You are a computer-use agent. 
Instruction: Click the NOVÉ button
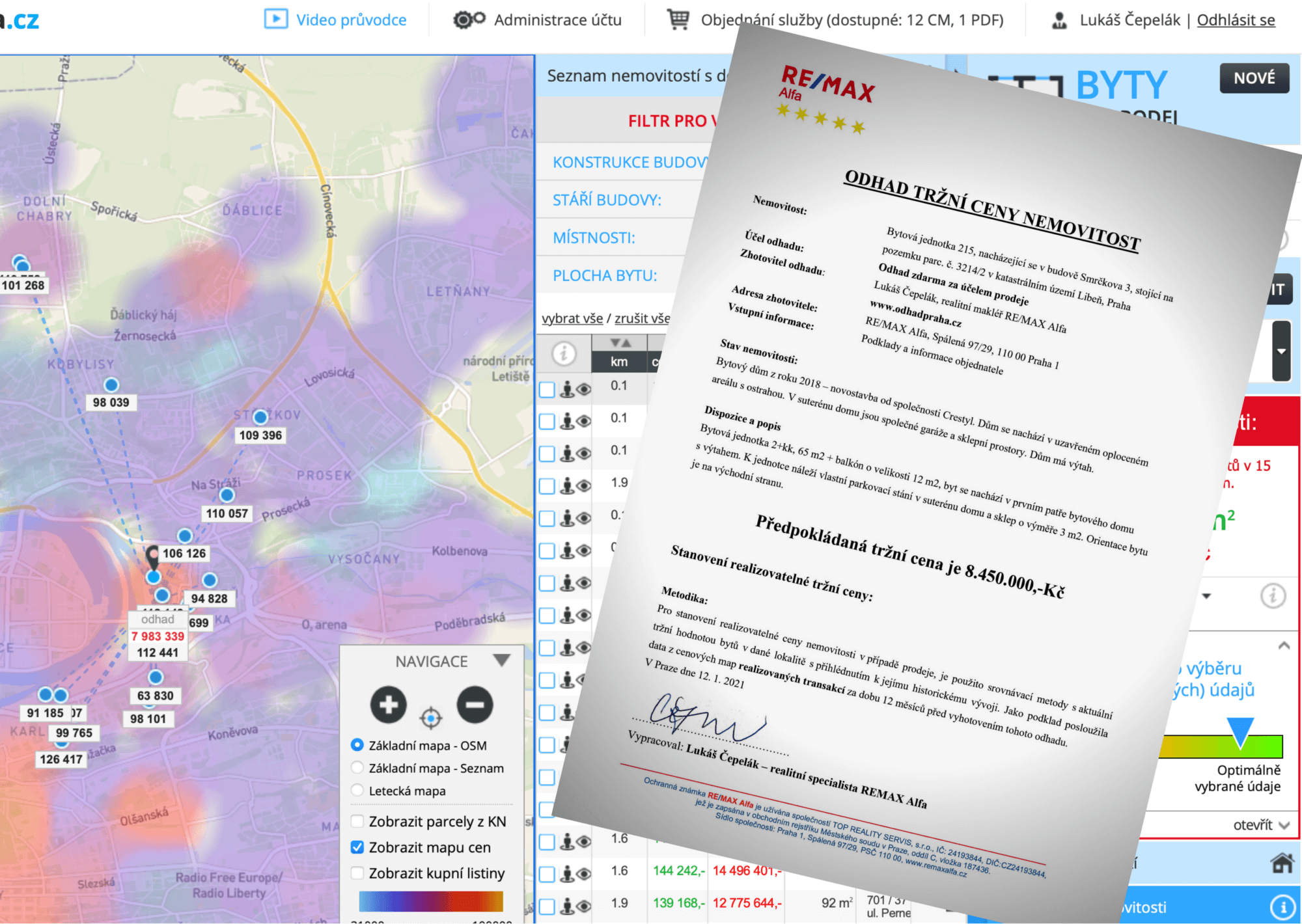point(1254,78)
